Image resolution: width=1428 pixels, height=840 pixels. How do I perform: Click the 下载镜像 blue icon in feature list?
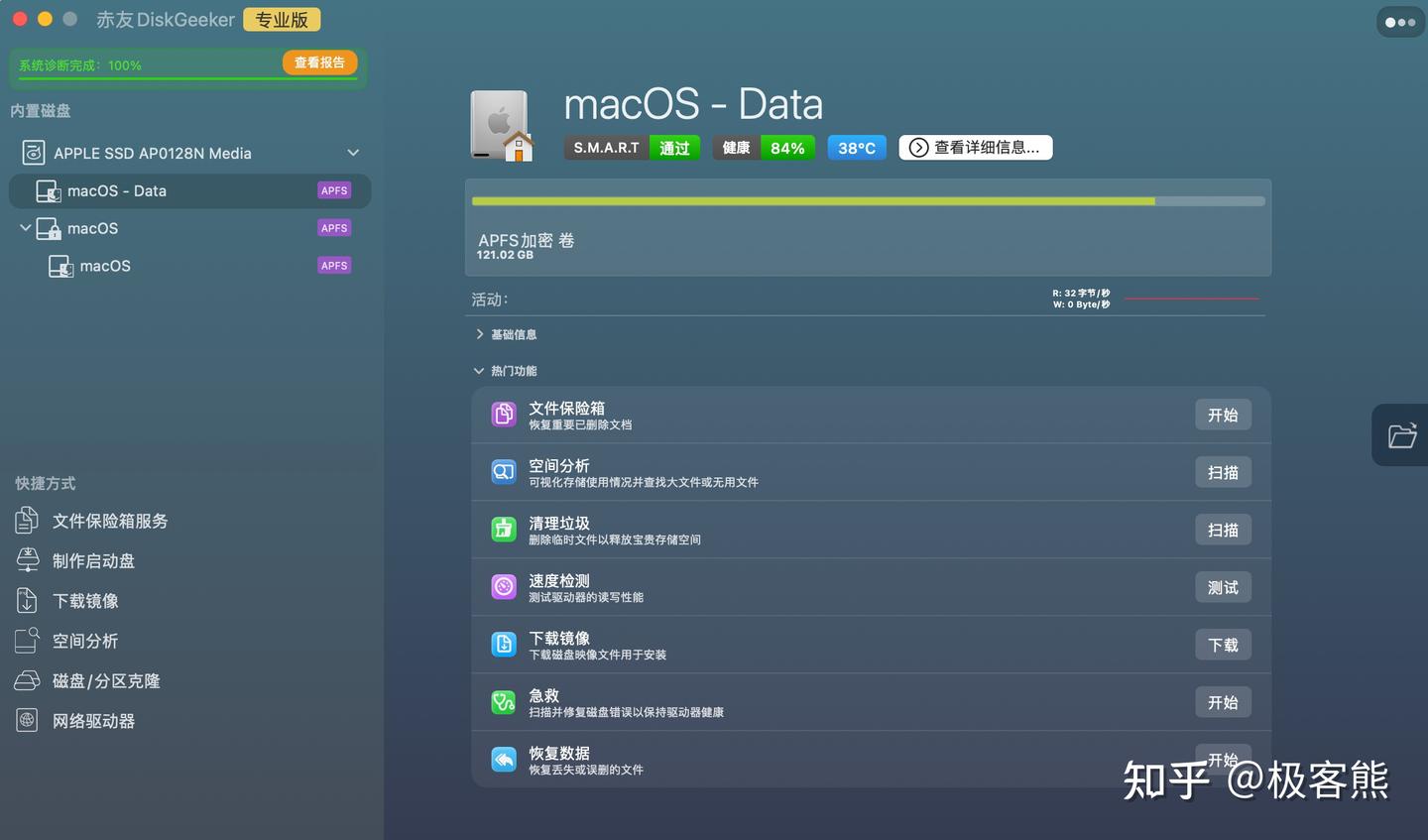[x=504, y=645]
